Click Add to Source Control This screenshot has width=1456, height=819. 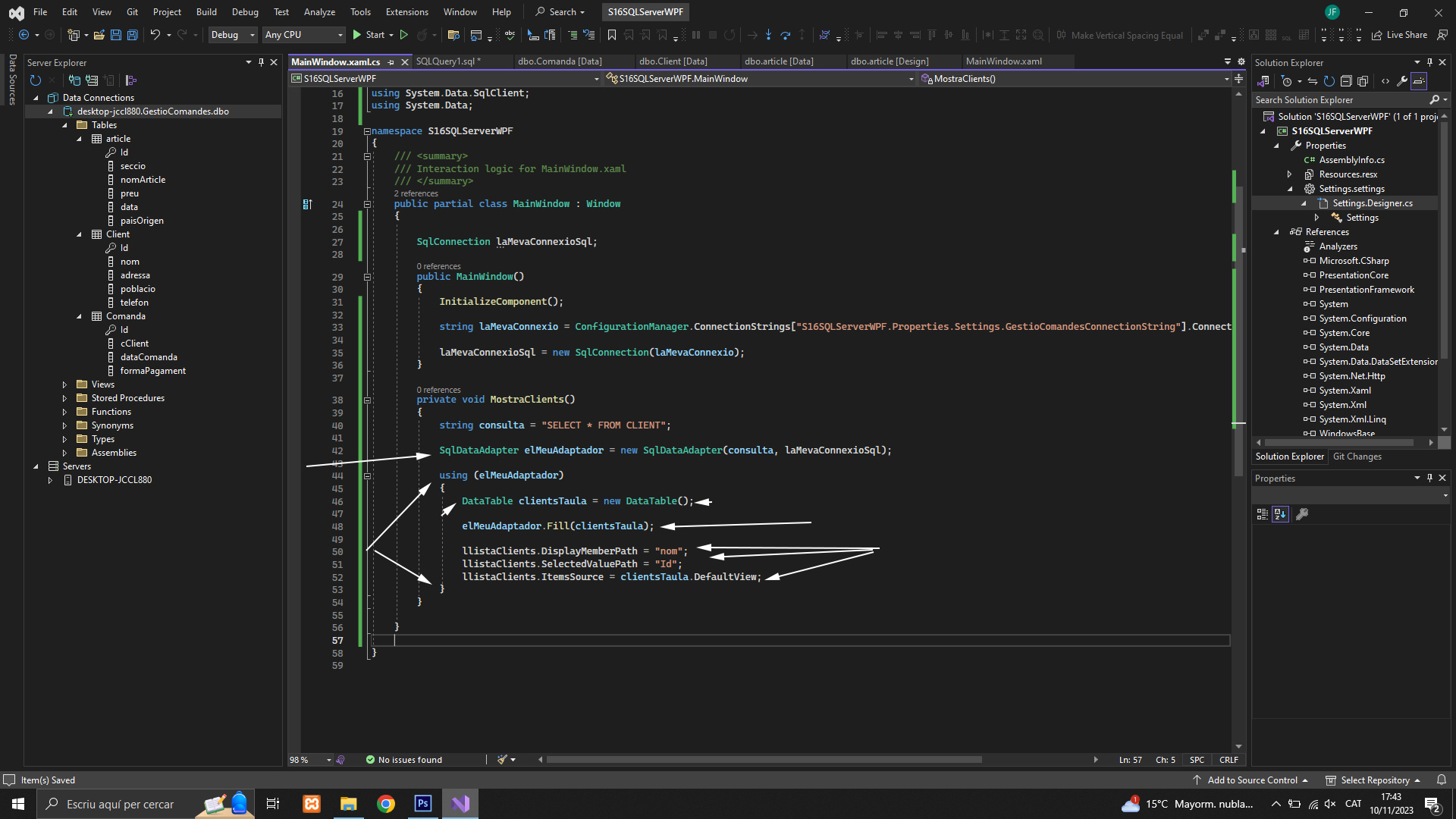[x=1252, y=780]
